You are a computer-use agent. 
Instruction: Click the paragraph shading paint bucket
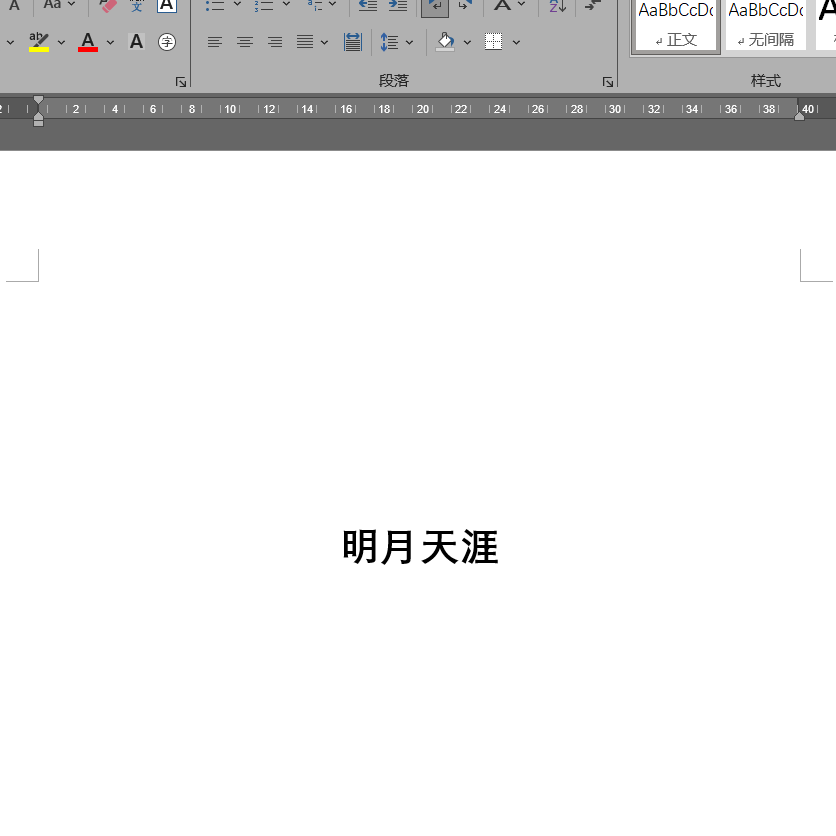[445, 42]
